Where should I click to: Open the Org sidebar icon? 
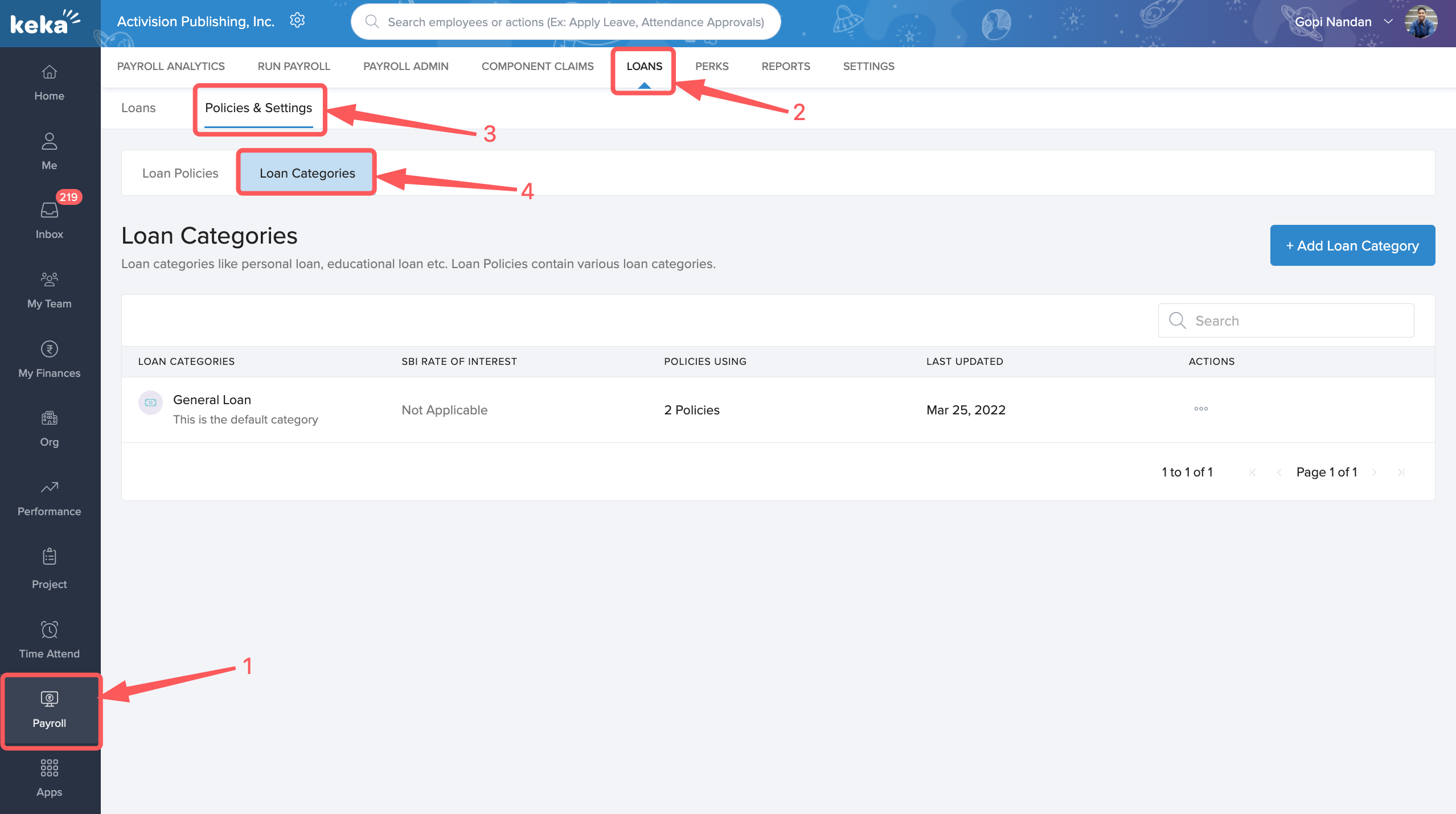tap(49, 428)
